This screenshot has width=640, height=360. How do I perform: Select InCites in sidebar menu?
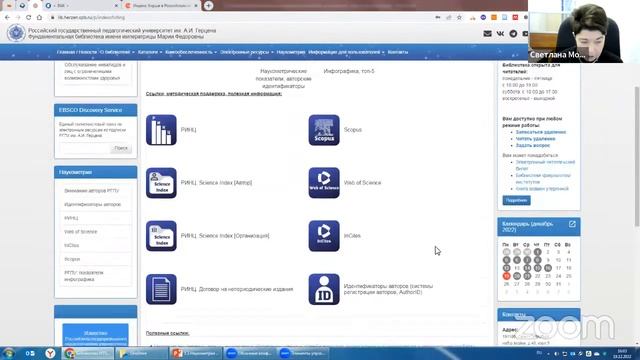click(x=72, y=246)
